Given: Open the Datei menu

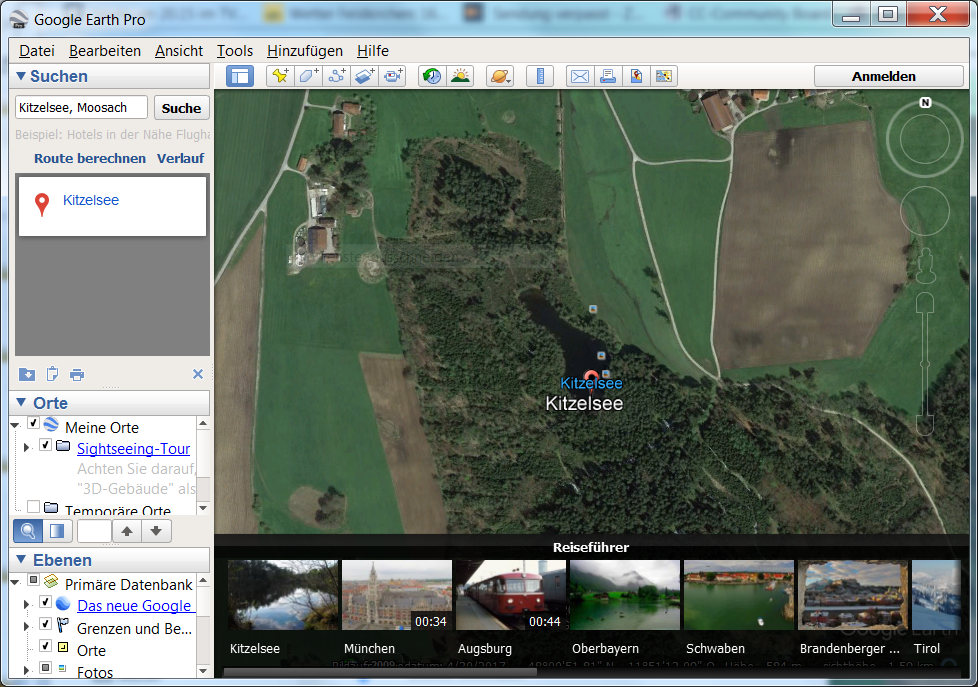Looking at the screenshot, I should [x=37, y=51].
